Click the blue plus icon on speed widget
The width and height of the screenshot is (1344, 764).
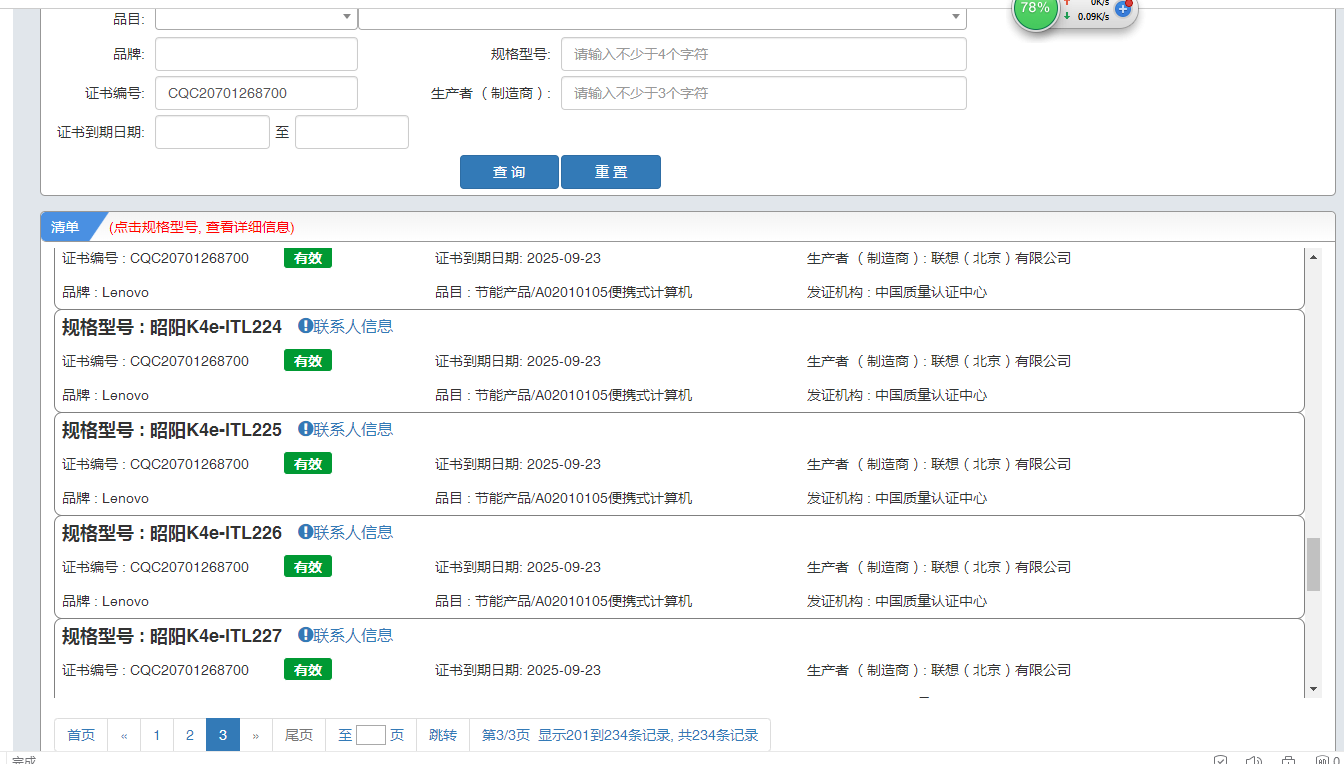coord(1122,9)
